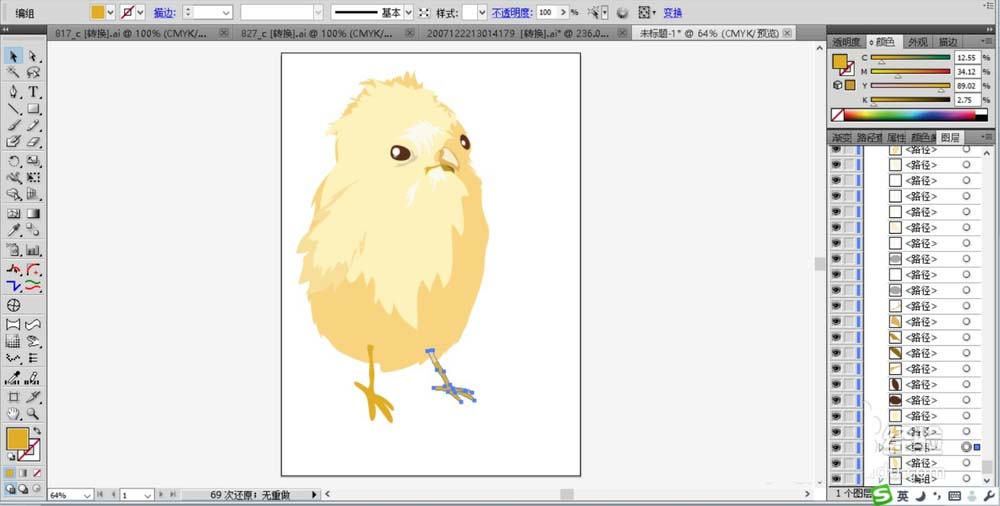Open the 外观 (Appearance) panel tab
Image resolution: width=1000 pixels, height=506 pixels.
click(x=917, y=42)
